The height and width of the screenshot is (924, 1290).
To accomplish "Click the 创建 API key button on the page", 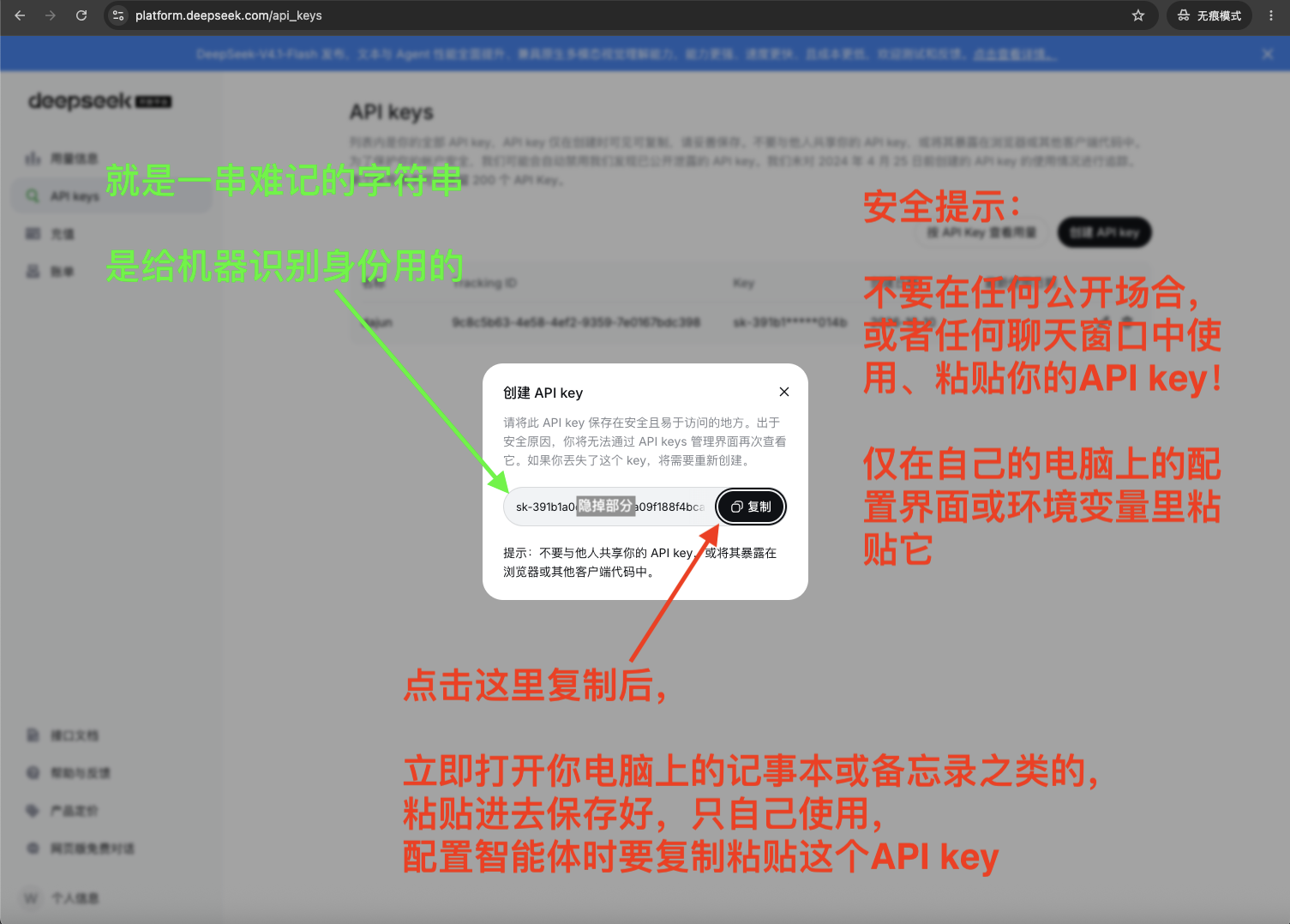I will click(1105, 232).
